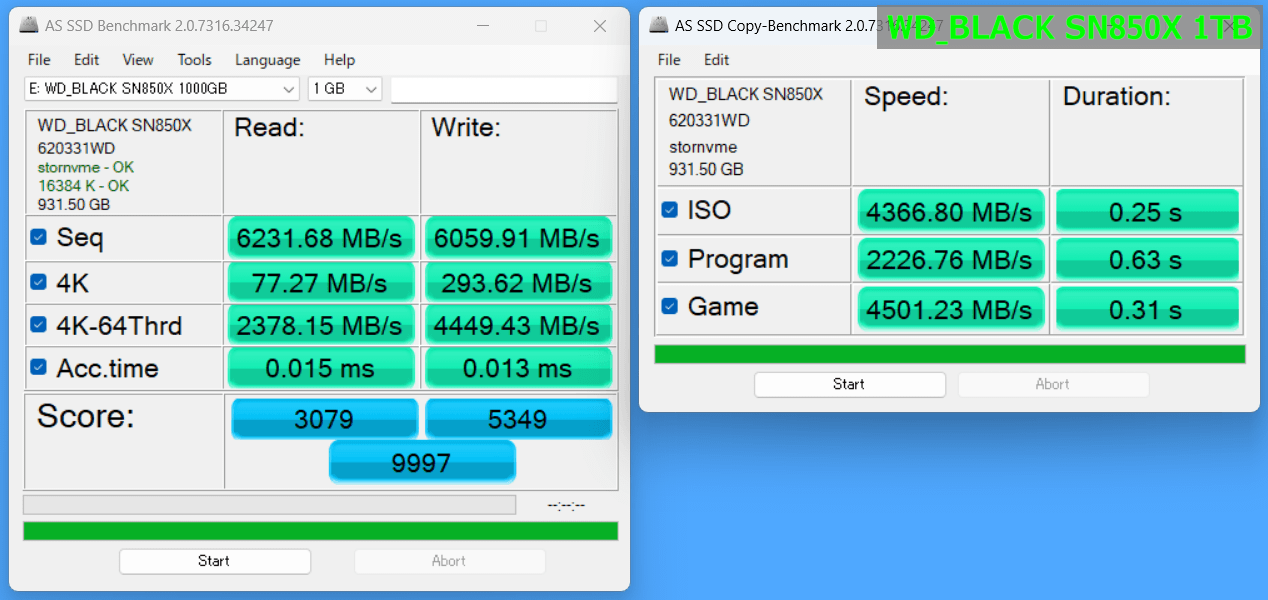
Task: Open the Language menu
Action: 267,60
